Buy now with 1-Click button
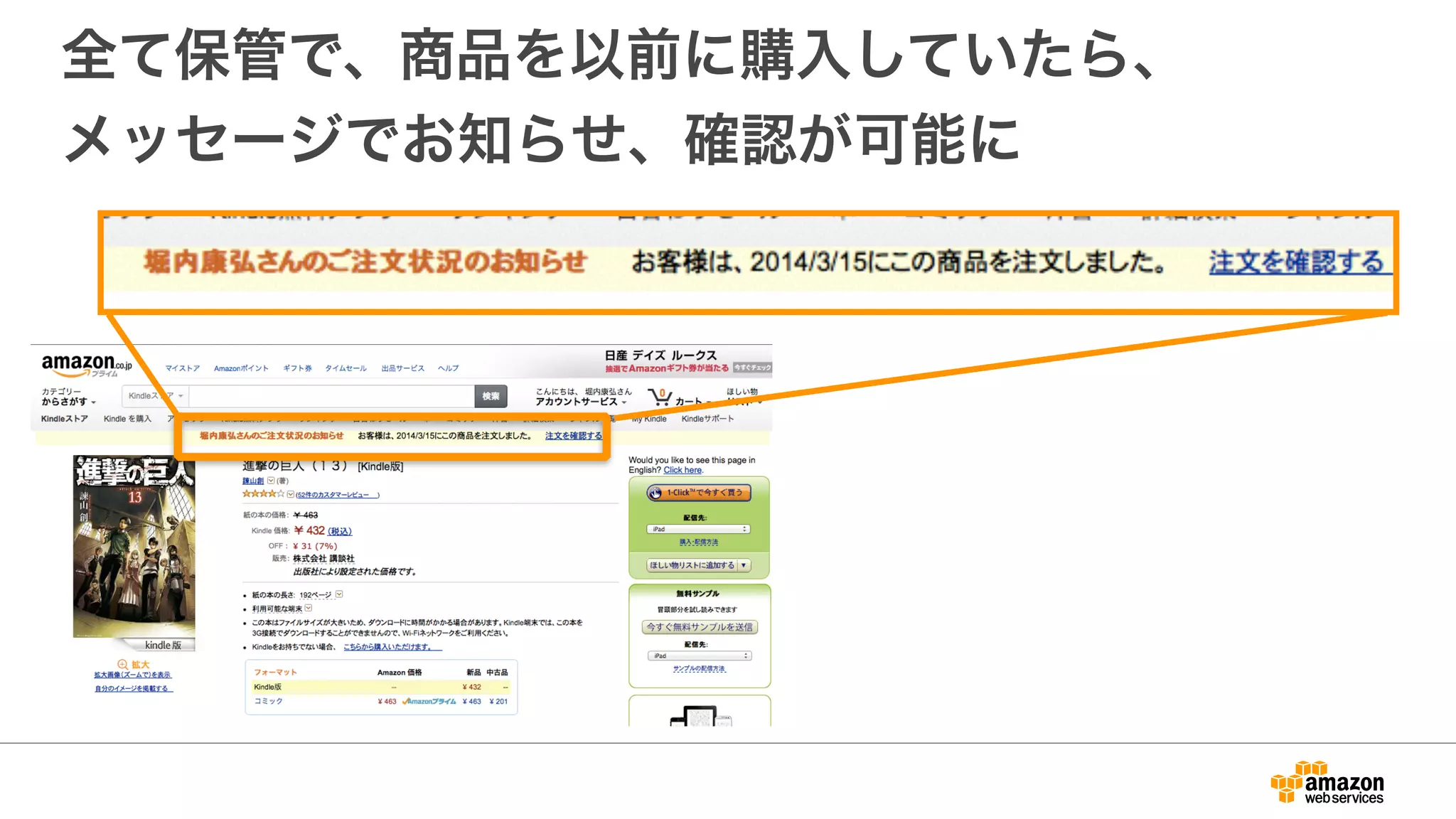Screen dimensions: 1456x819 (x=699, y=493)
